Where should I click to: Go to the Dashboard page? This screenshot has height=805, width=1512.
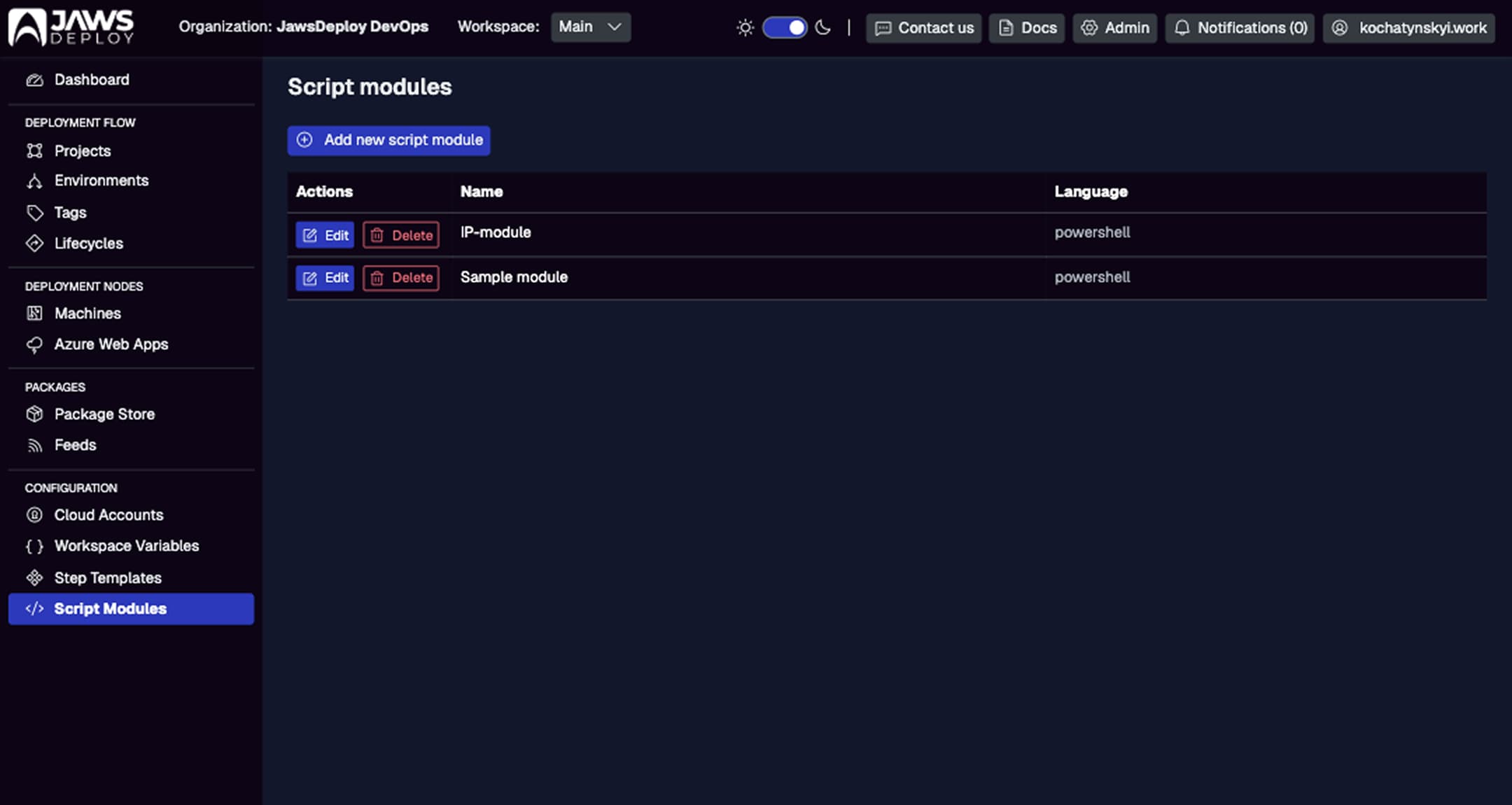click(92, 79)
